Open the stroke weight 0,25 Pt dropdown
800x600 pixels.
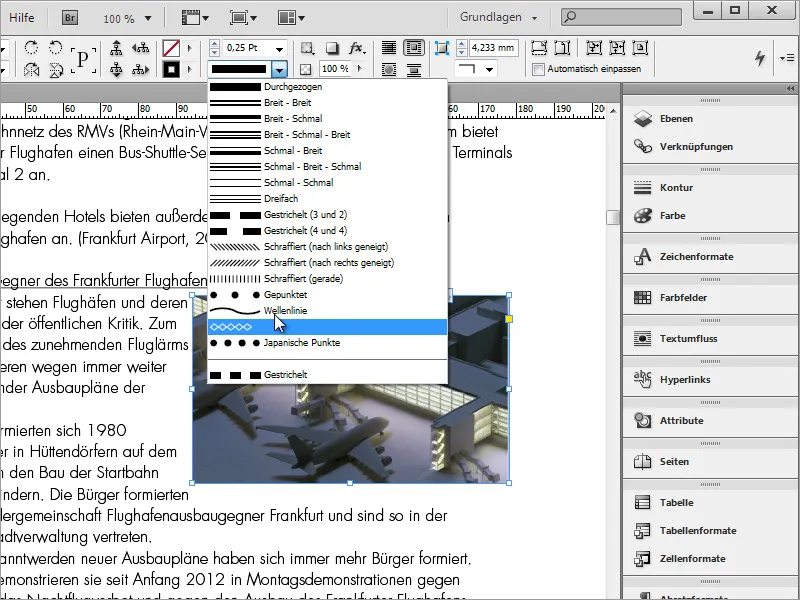280,49
